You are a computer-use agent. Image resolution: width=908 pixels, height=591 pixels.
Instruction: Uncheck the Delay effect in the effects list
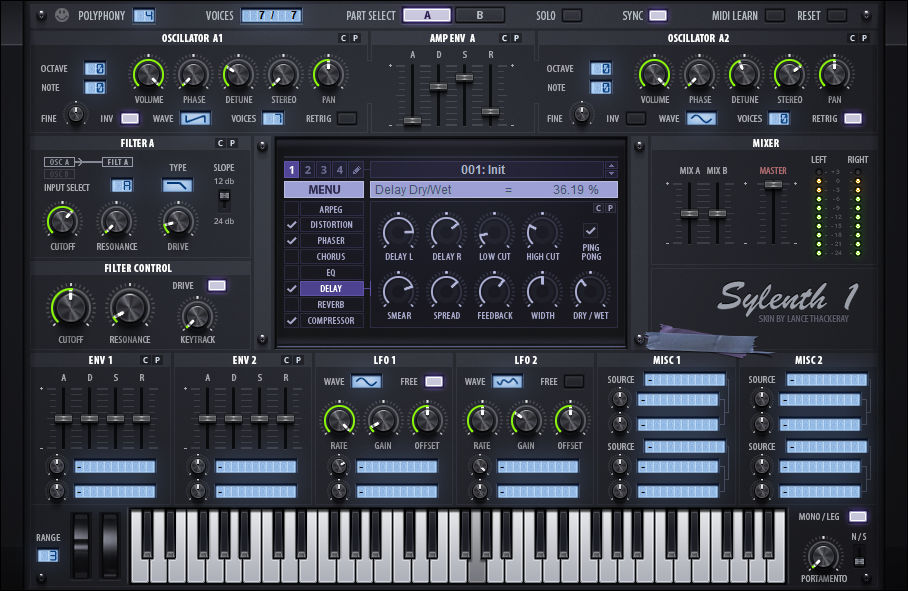pyautogui.click(x=290, y=288)
